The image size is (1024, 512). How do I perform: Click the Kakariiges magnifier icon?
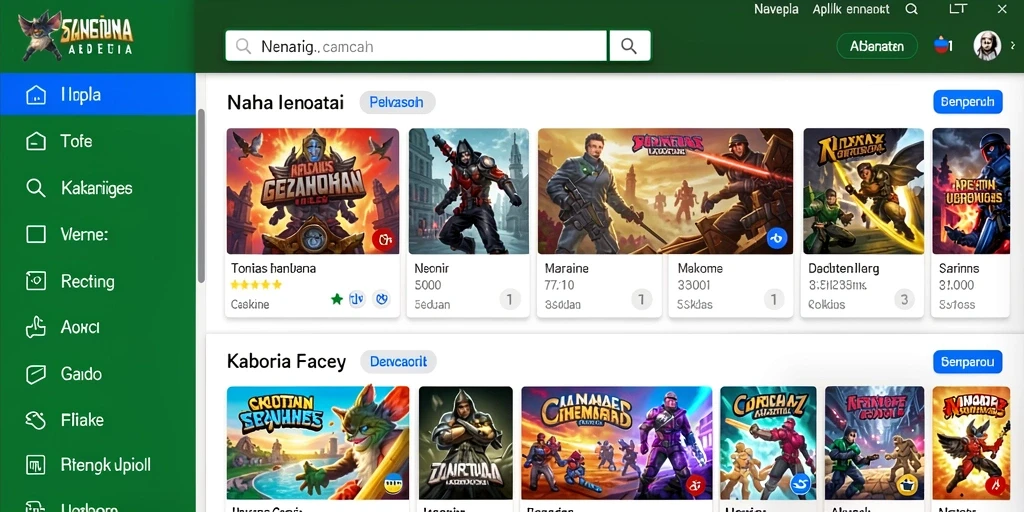click(x=36, y=188)
